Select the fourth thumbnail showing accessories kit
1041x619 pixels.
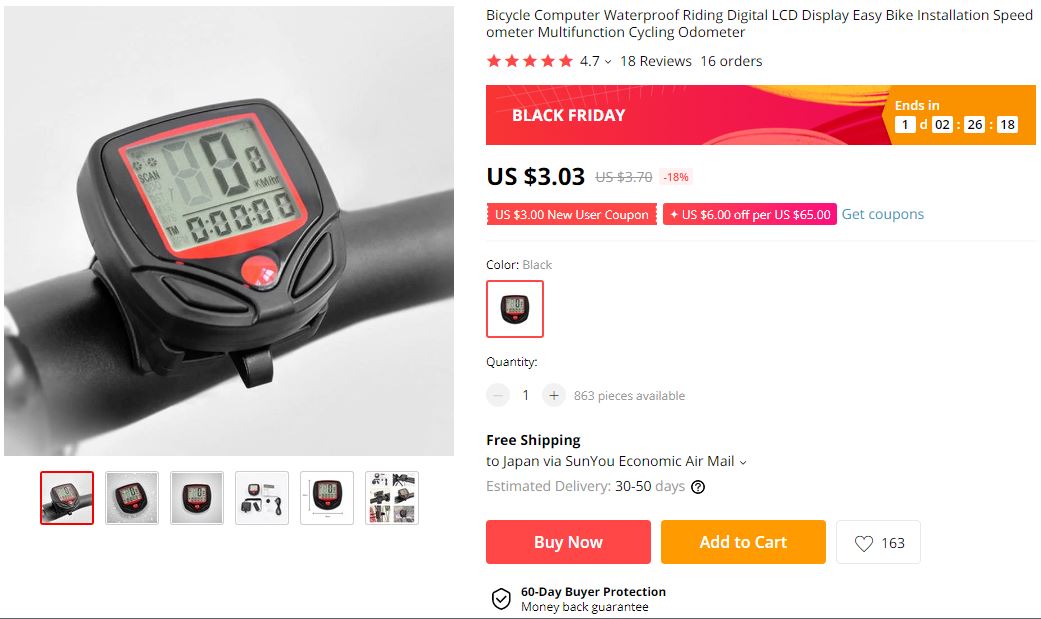click(x=262, y=498)
